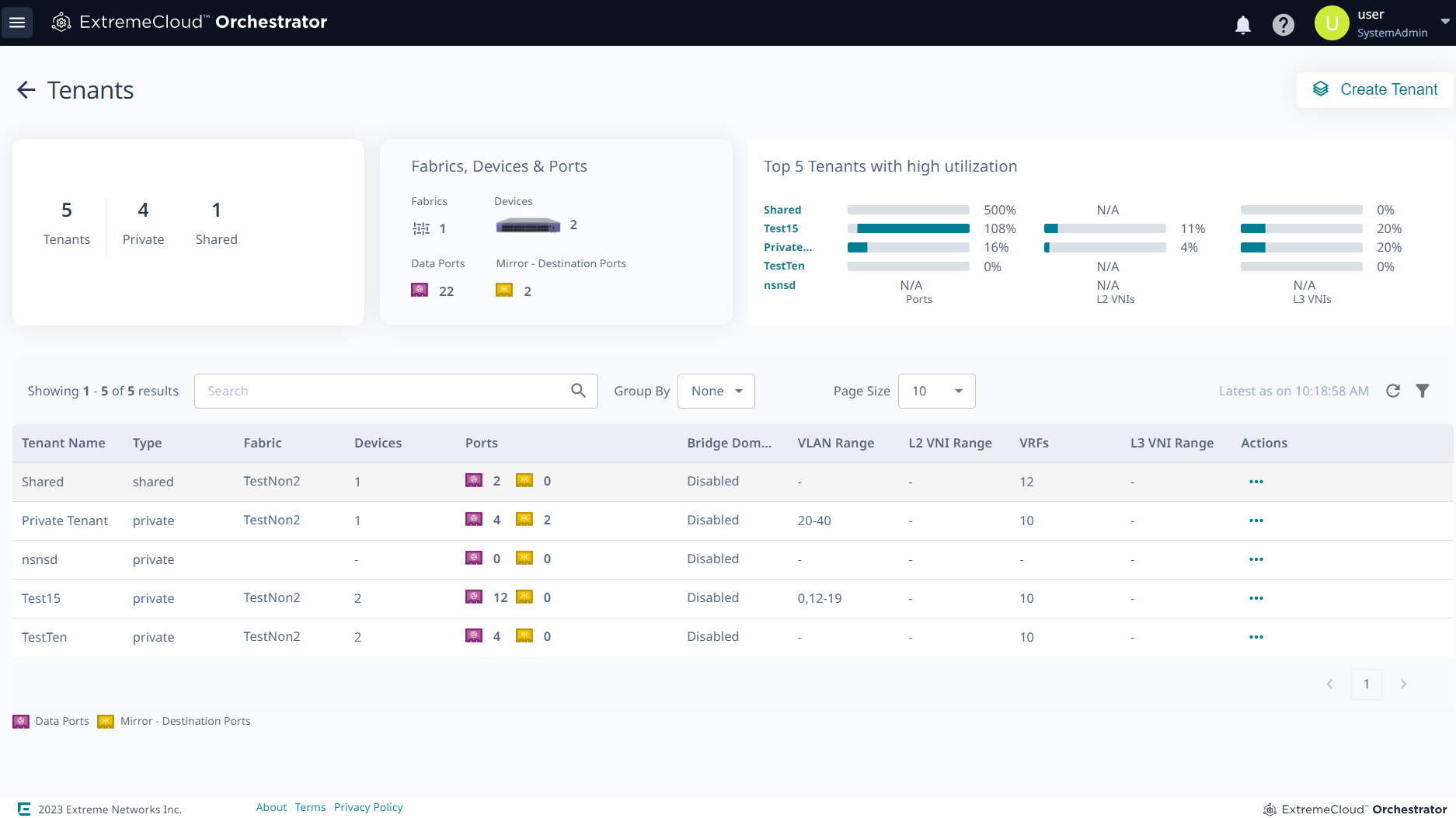Click the back arrow beside Tenants
This screenshot has height=818, width=1456.
click(26, 90)
